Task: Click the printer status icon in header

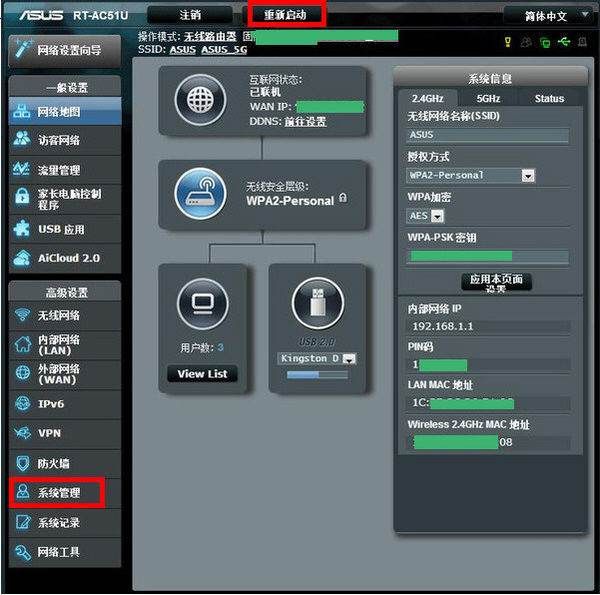Action: click(582, 41)
